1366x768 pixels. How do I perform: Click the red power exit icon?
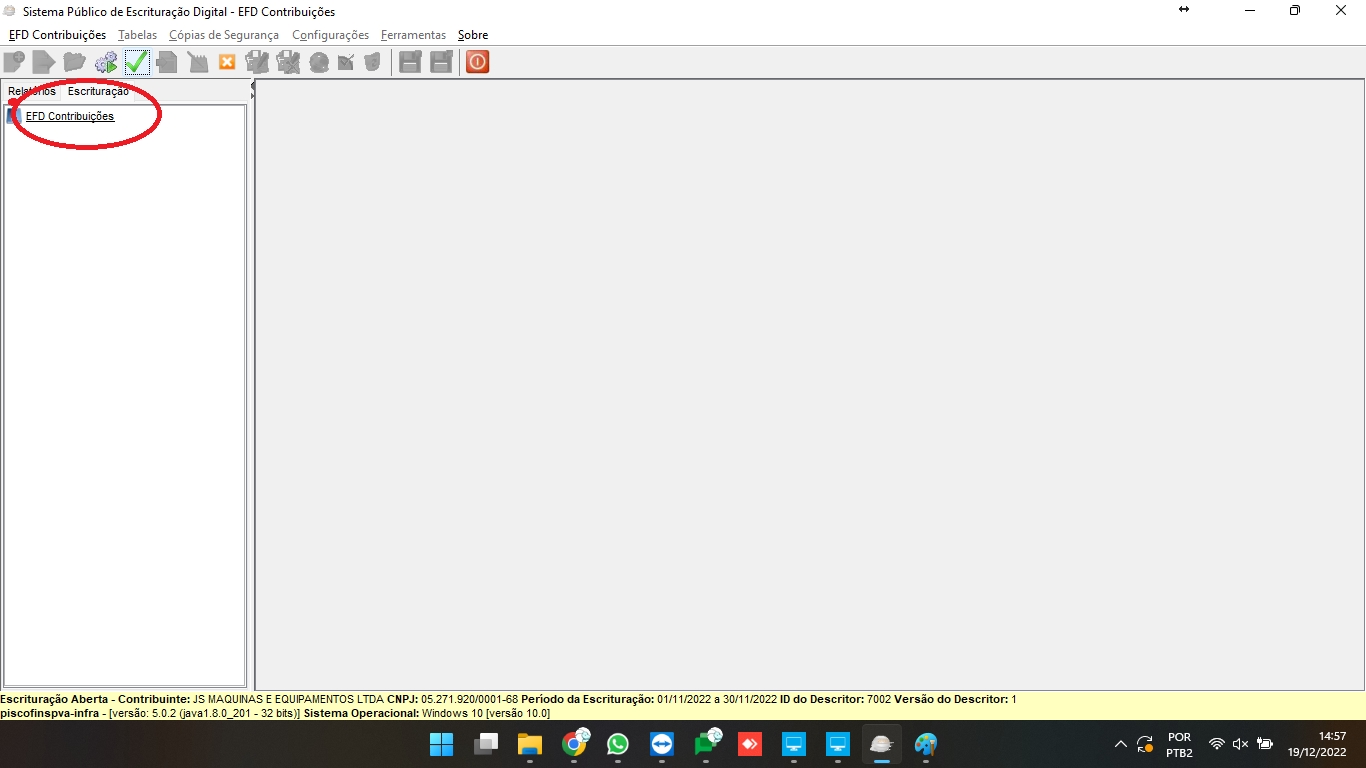click(x=478, y=62)
